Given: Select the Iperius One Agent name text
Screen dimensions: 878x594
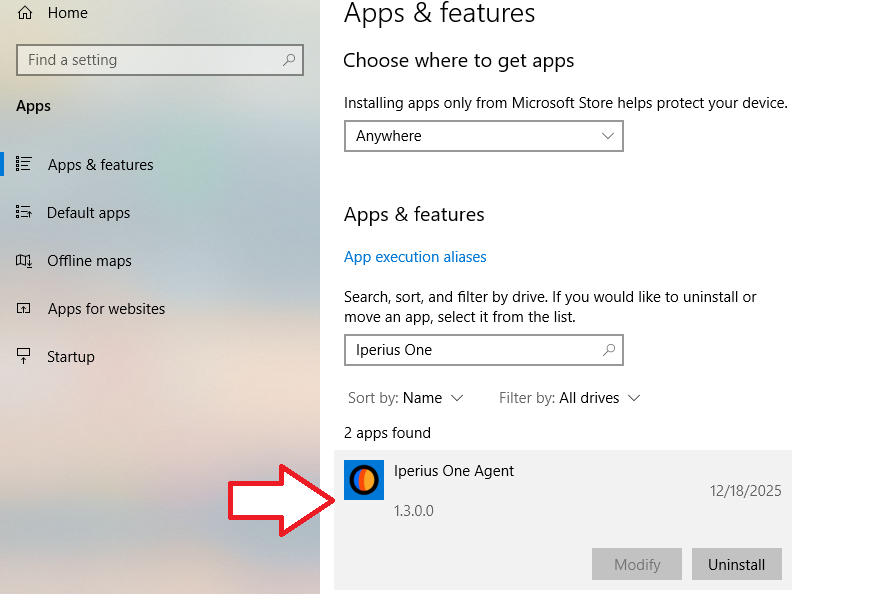Looking at the screenshot, I should [454, 471].
